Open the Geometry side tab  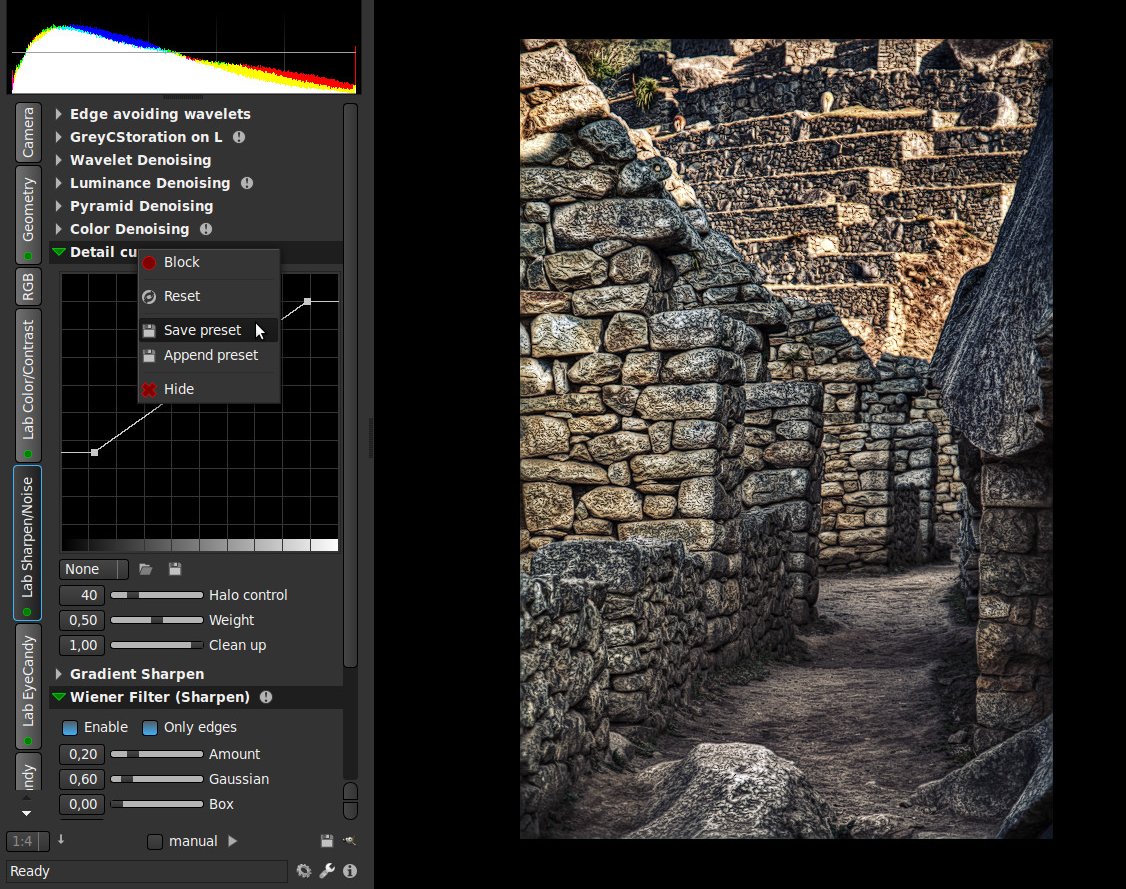(28, 215)
